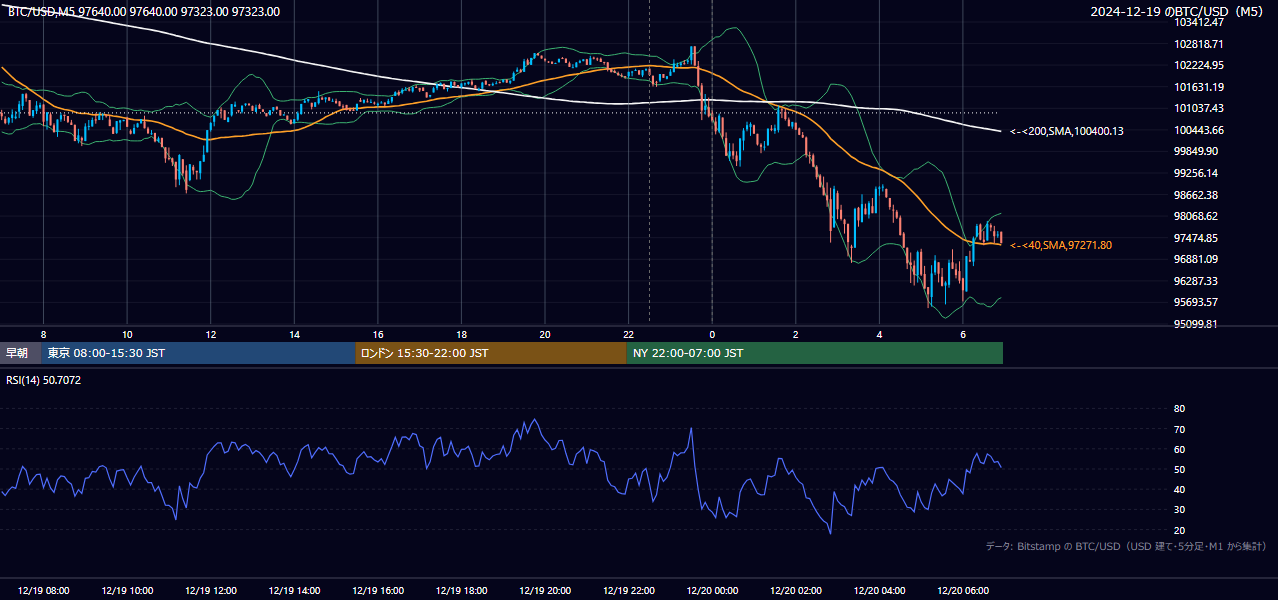Click hour tick 14 under the price chart
Screen dimensions: 1278x600
click(x=294, y=333)
